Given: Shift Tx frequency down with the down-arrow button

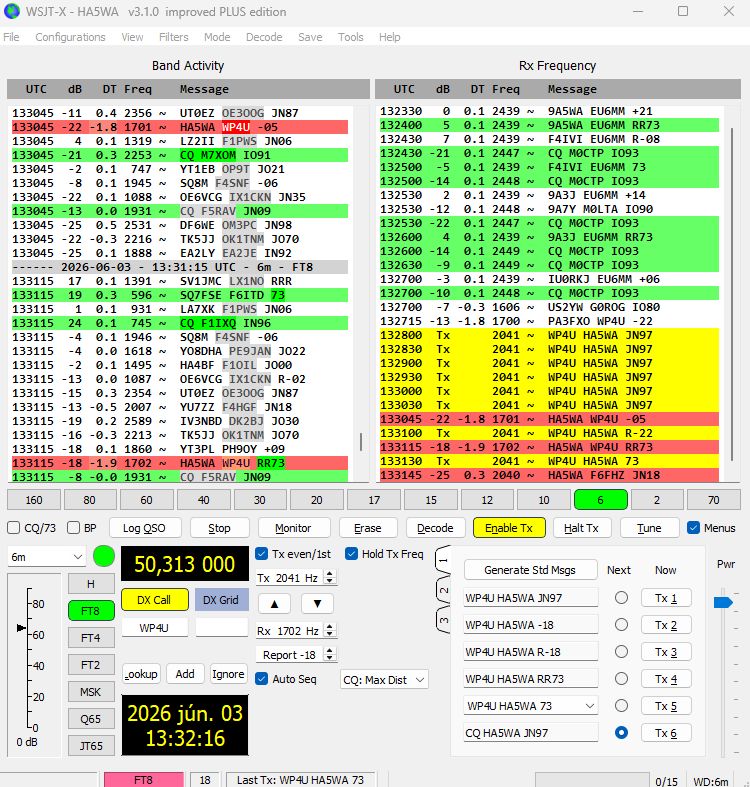Looking at the screenshot, I should tap(317, 604).
